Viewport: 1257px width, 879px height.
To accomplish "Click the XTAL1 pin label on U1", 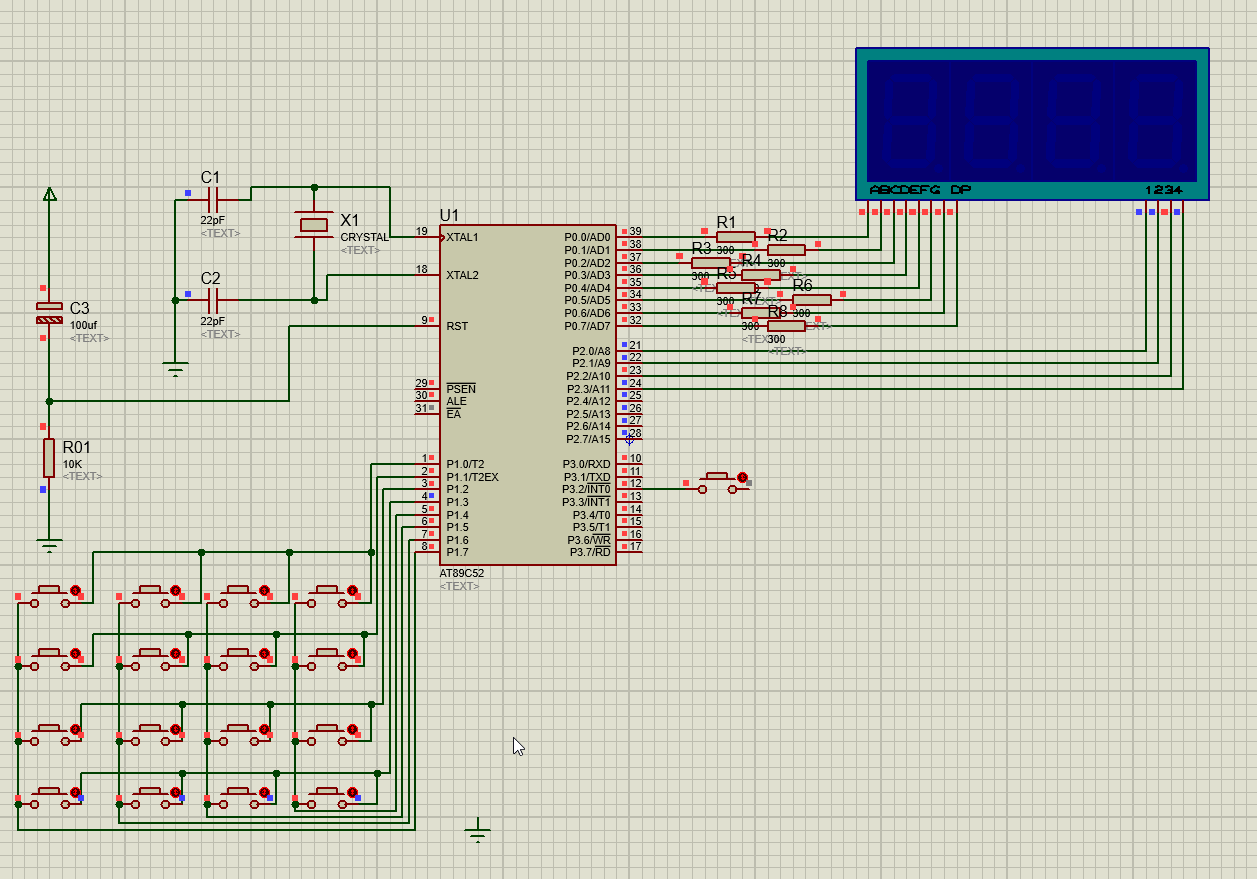I will click(x=462, y=238).
